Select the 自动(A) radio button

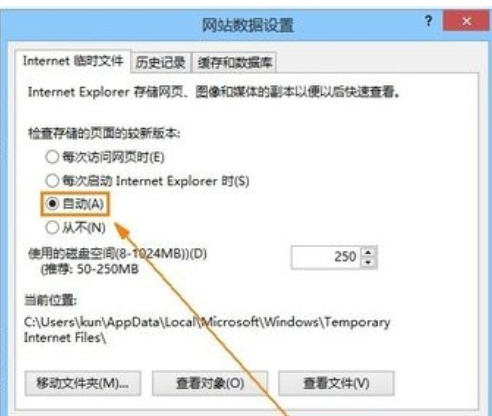52,204
